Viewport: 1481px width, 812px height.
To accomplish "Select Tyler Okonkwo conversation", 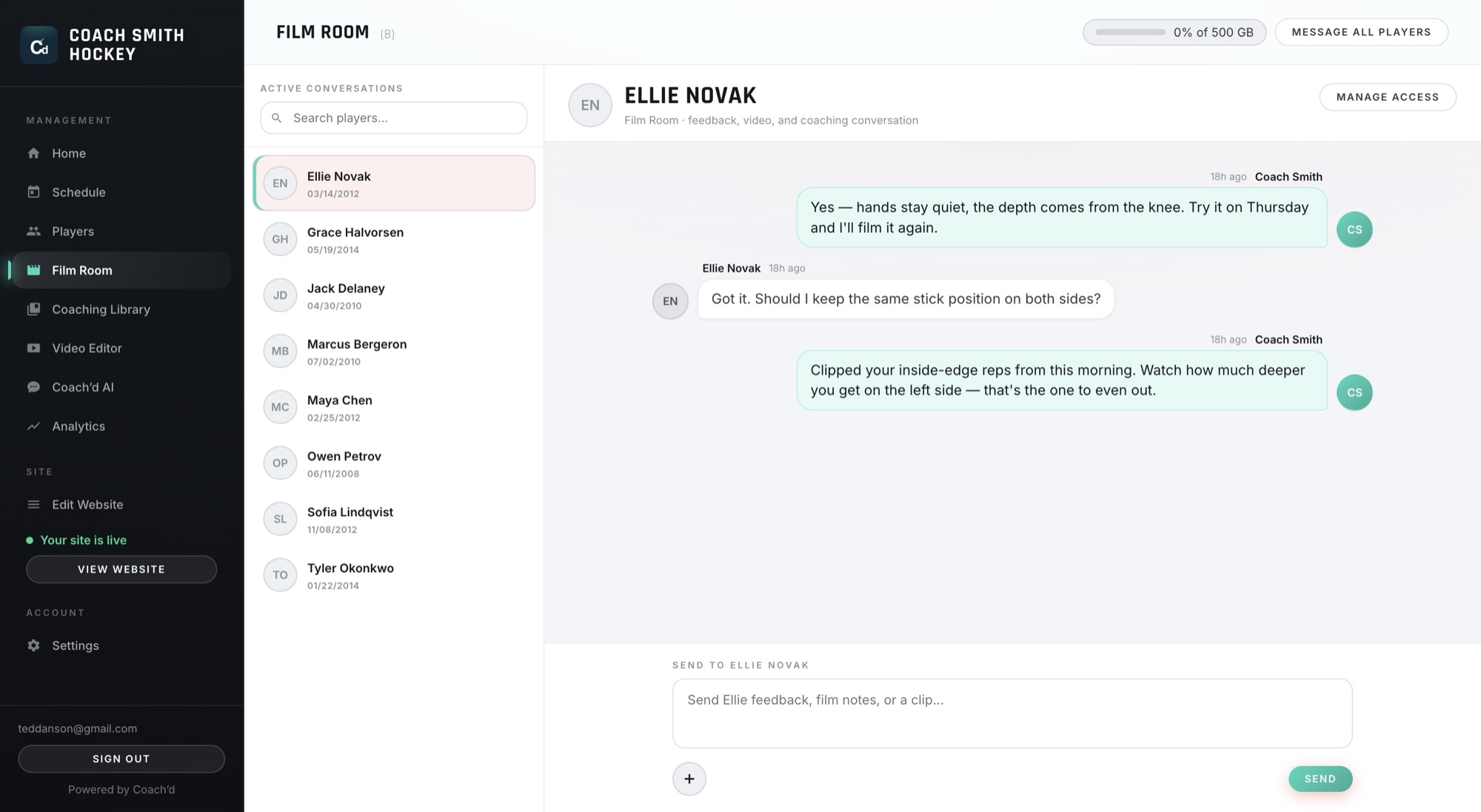I will point(393,575).
